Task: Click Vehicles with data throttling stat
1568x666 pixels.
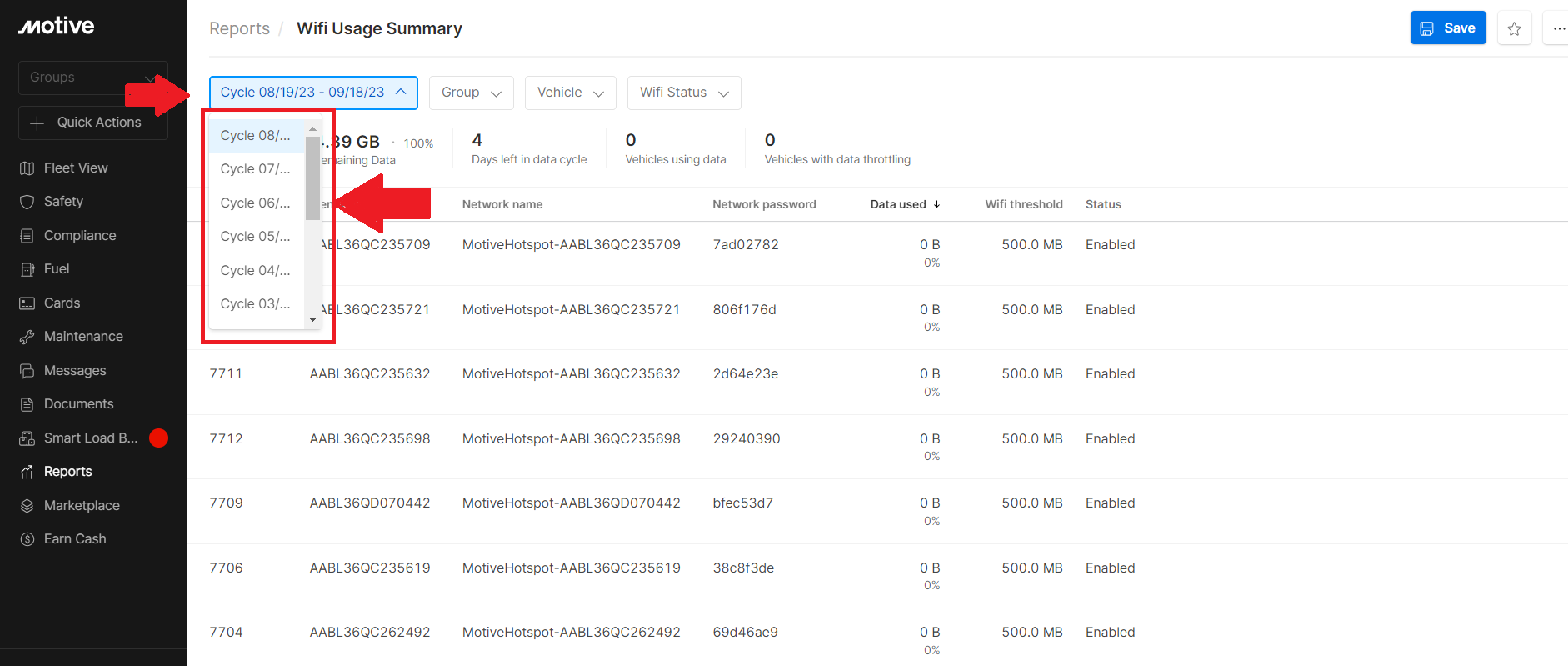Action: click(x=837, y=149)
